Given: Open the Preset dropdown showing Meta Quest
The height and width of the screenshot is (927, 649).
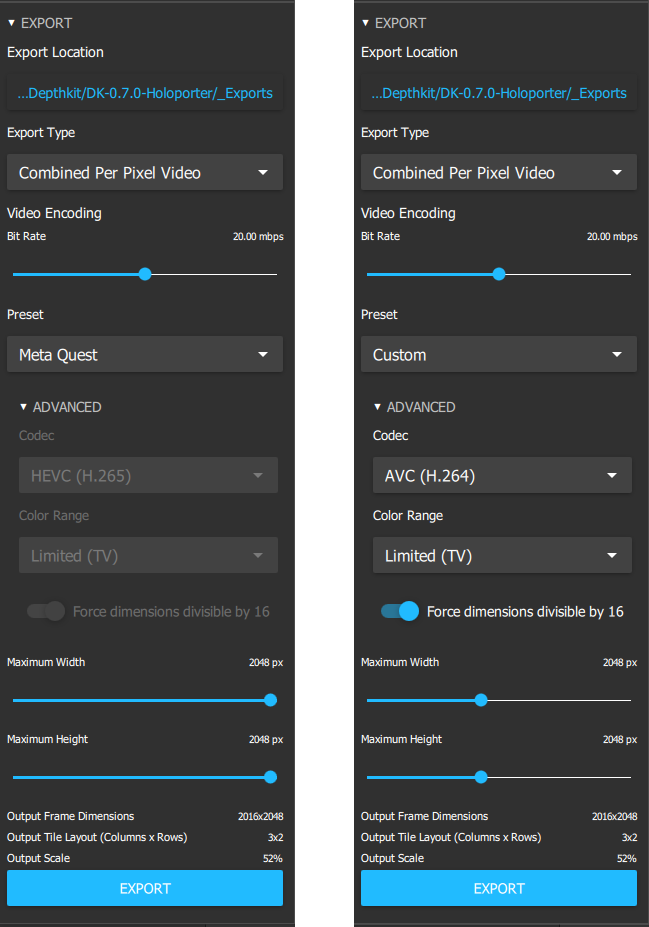Looking at the screenshot, I should (144, 354).
